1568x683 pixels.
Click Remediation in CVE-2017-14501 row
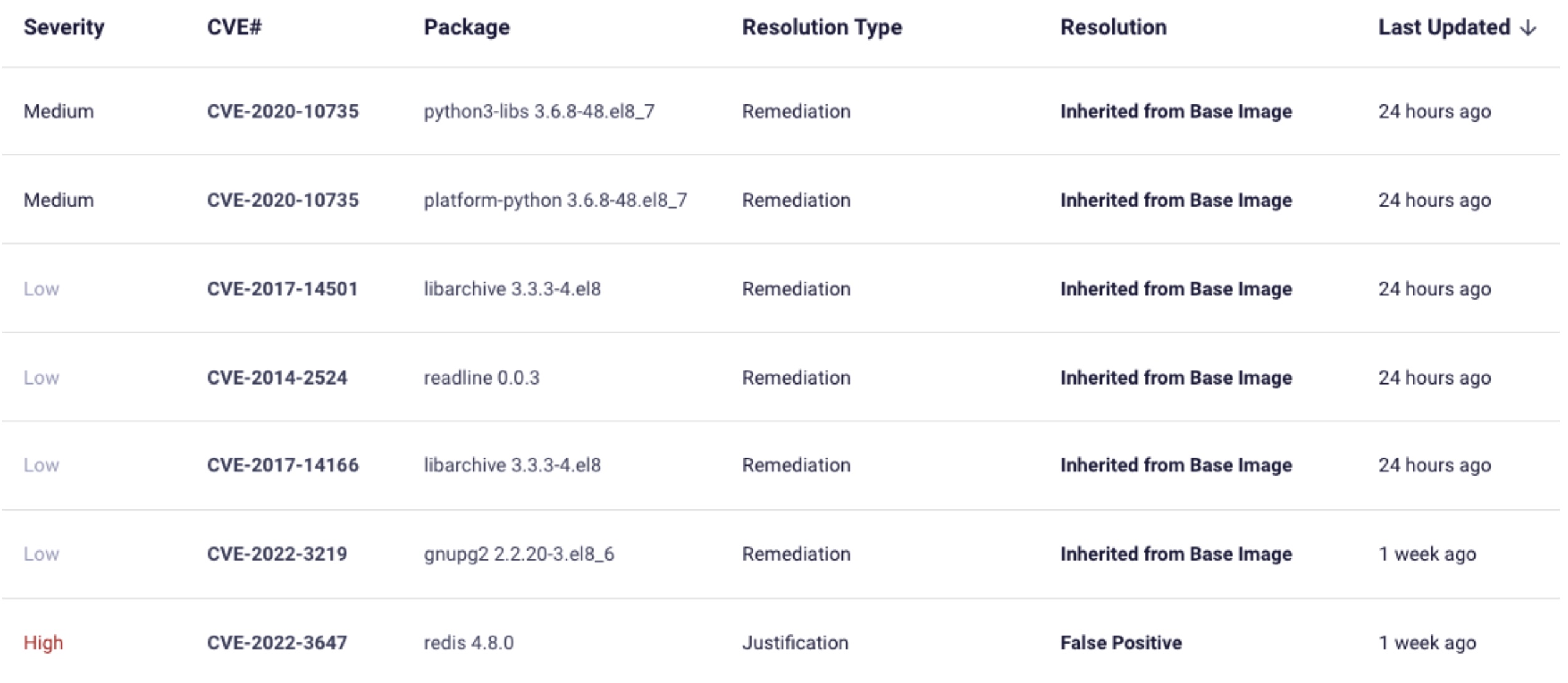click(796, 288)
